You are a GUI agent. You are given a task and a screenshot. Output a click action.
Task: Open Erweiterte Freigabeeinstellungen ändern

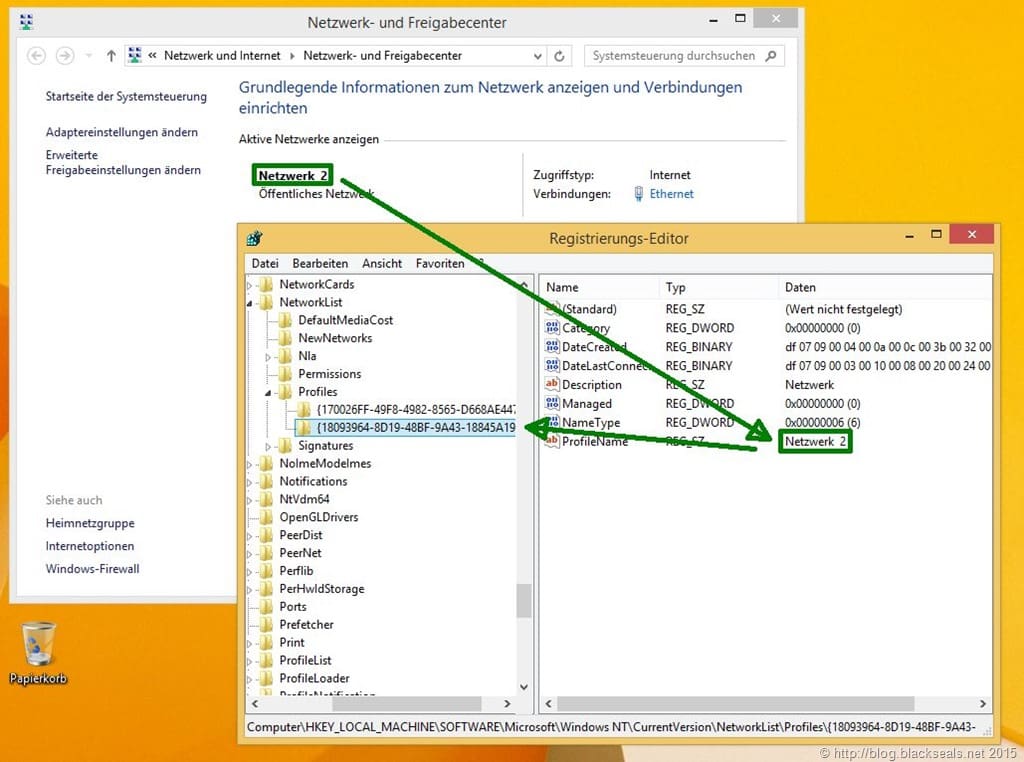coord(123,163)
